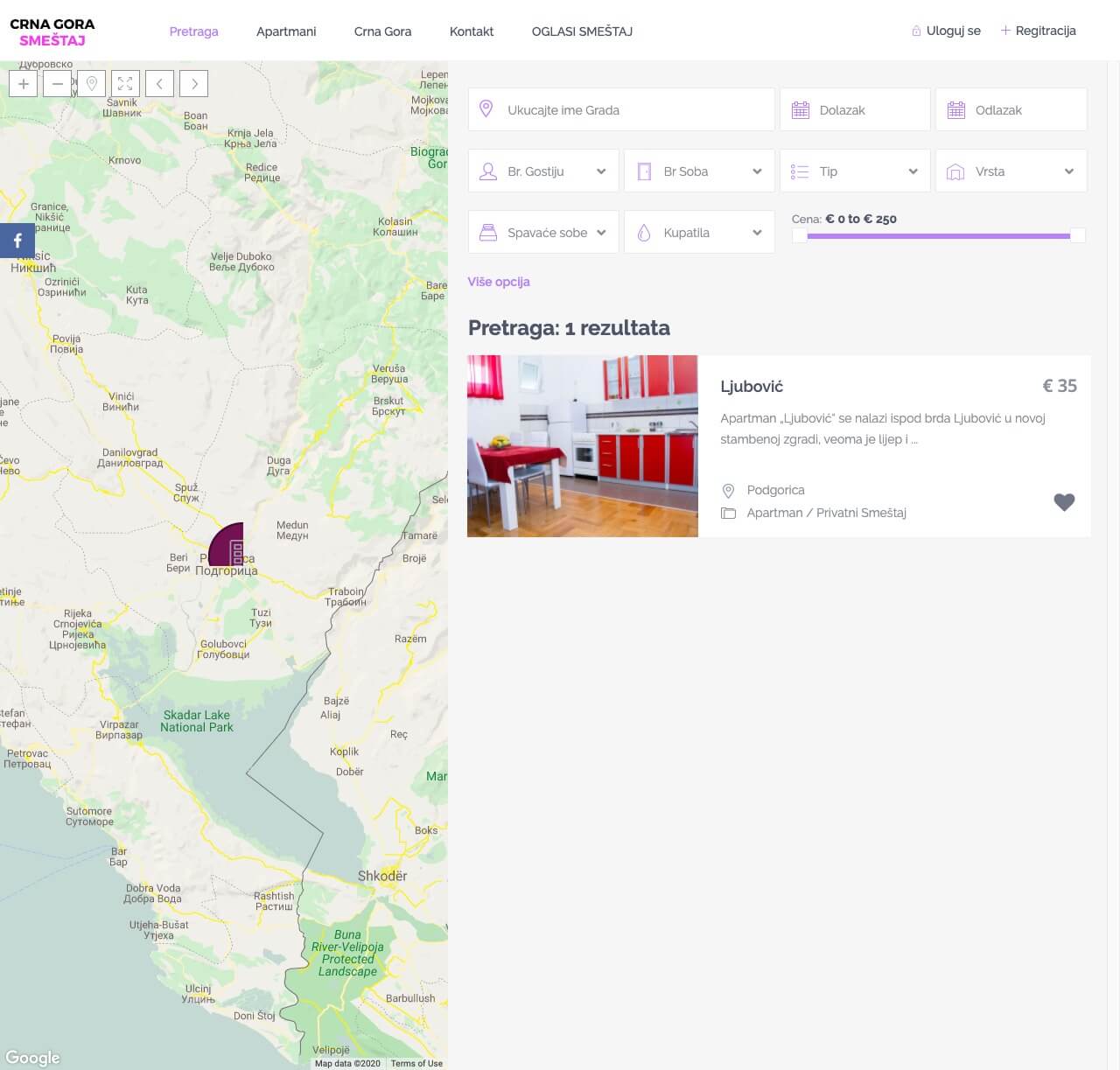The height and width of the screenshot is (1070, 1120).
Task: Expand the map to fullscreen
Action: (x=125, y=84)
